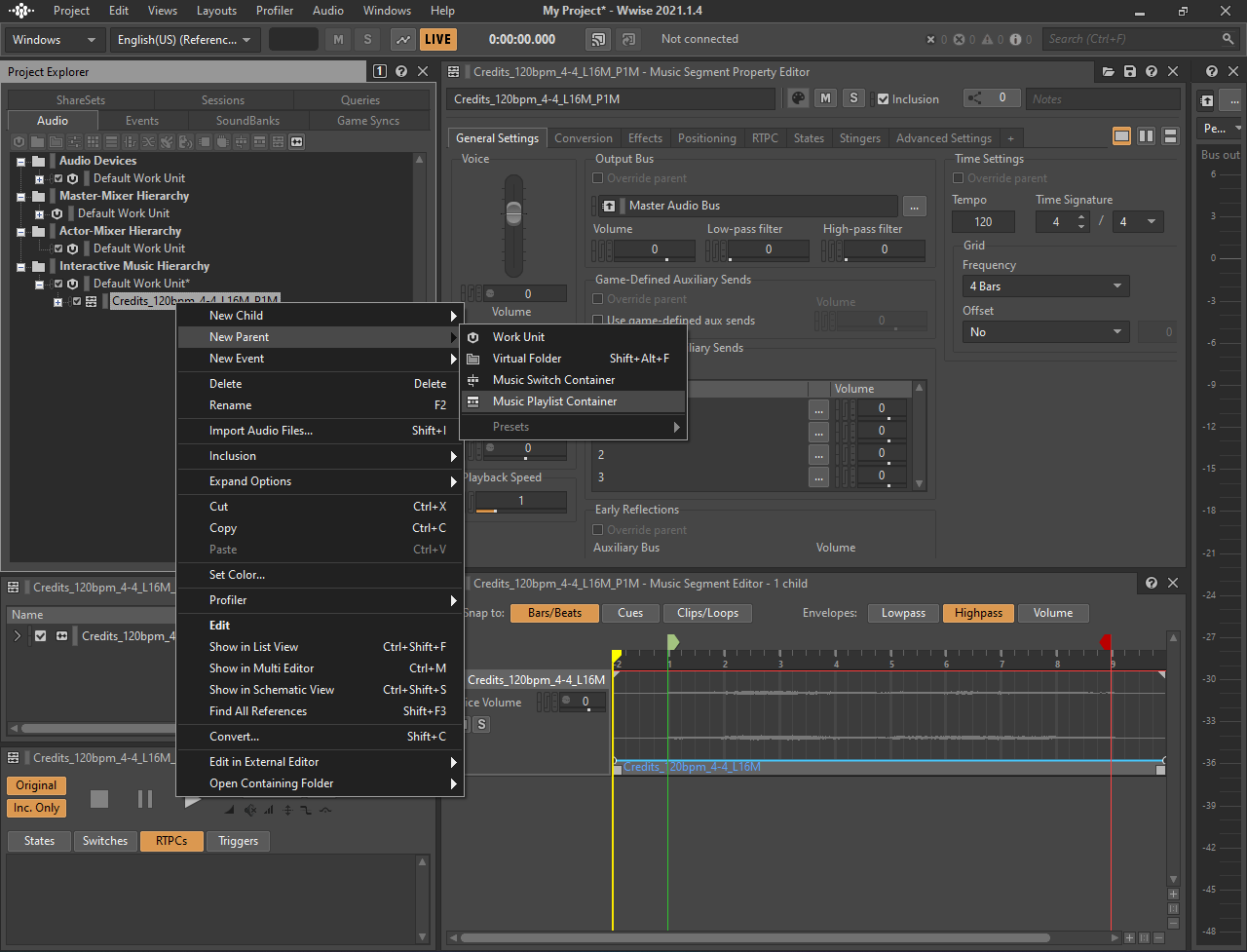Switch to the Positioning tab
The height and width of the screenshot is (952, 1247).
[x=707, y=138]
